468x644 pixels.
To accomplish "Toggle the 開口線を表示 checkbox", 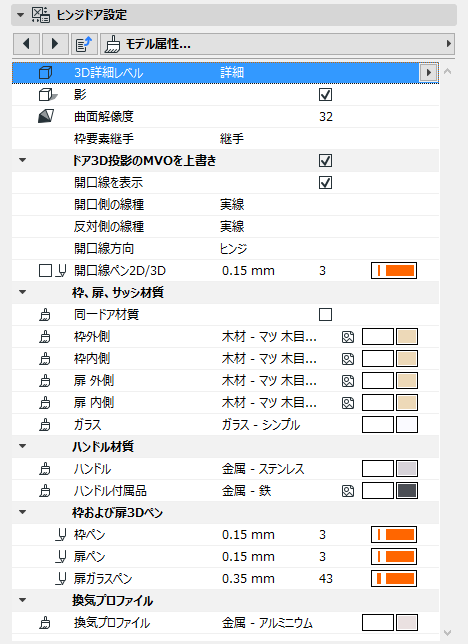I will coord(325,183).
